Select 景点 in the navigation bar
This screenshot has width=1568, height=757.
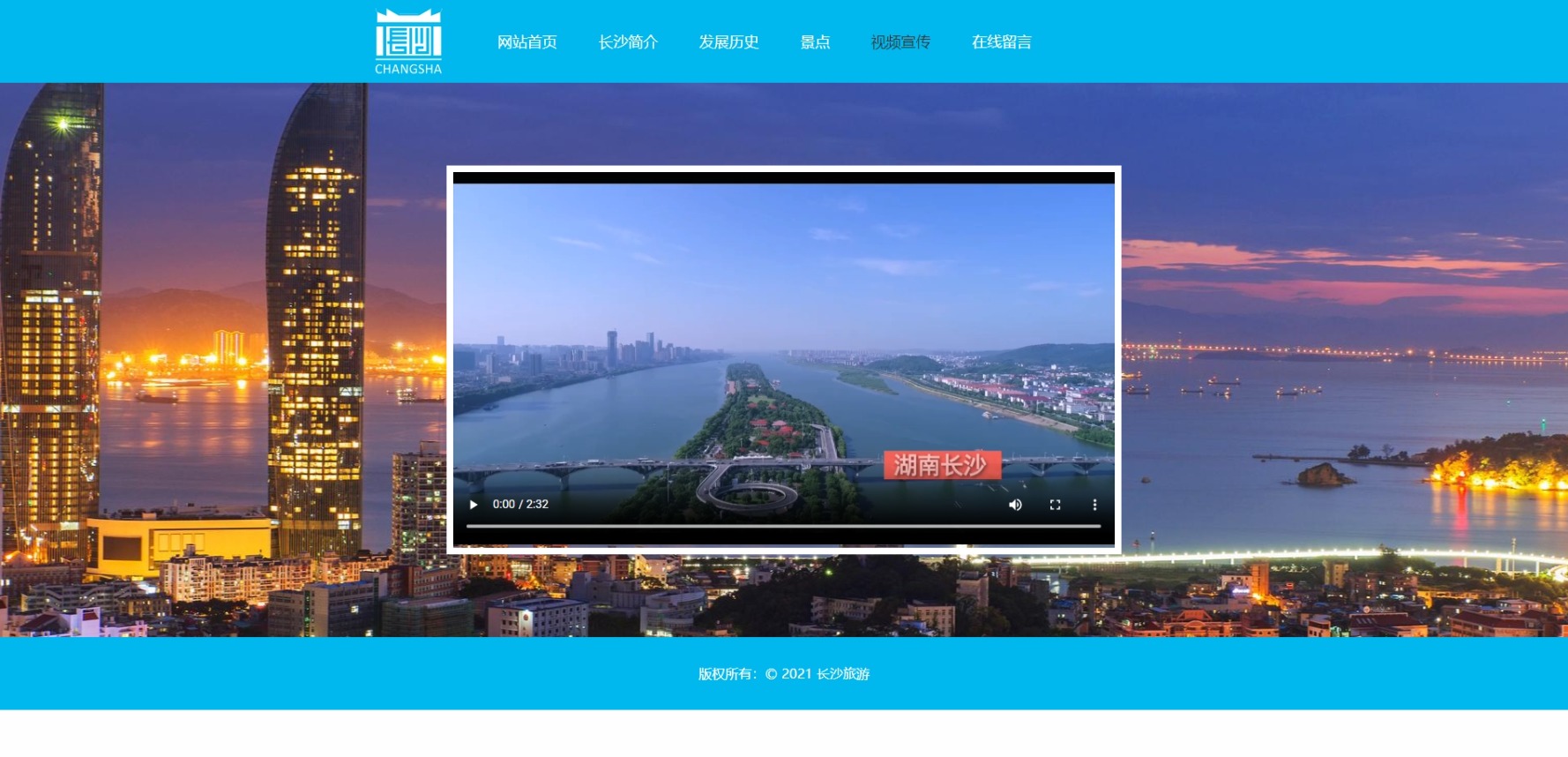pyautogui.click(x=815, y=42)
